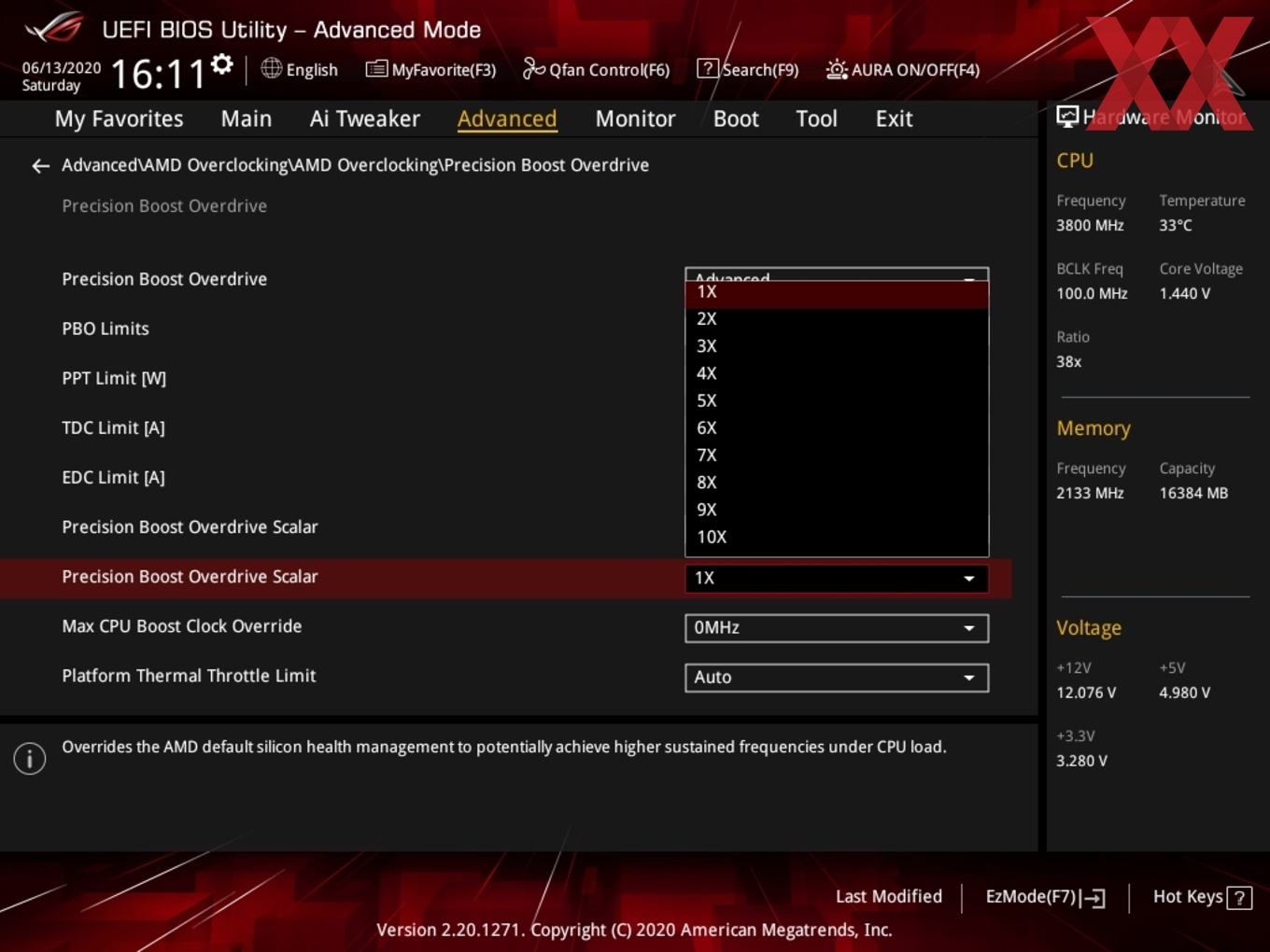Select 1X in scalar dropdown list
The width and height of the screenshot is (1270, 952).
[837, 292]
